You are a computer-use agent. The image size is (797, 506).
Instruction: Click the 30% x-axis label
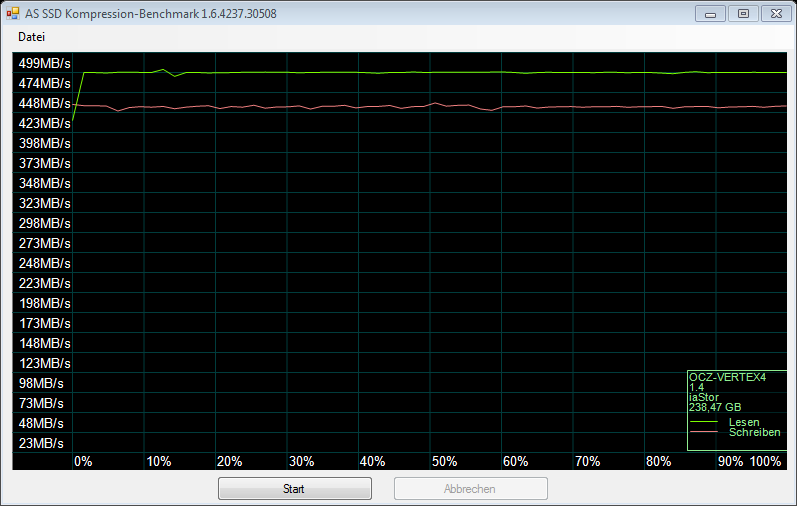tap(301, 461)
